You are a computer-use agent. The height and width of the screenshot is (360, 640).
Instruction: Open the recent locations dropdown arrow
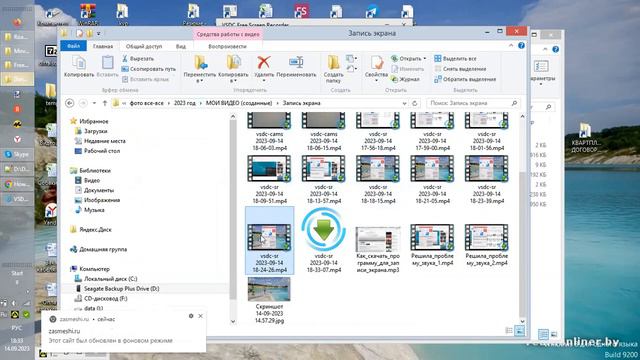click(x=94, y=103)
